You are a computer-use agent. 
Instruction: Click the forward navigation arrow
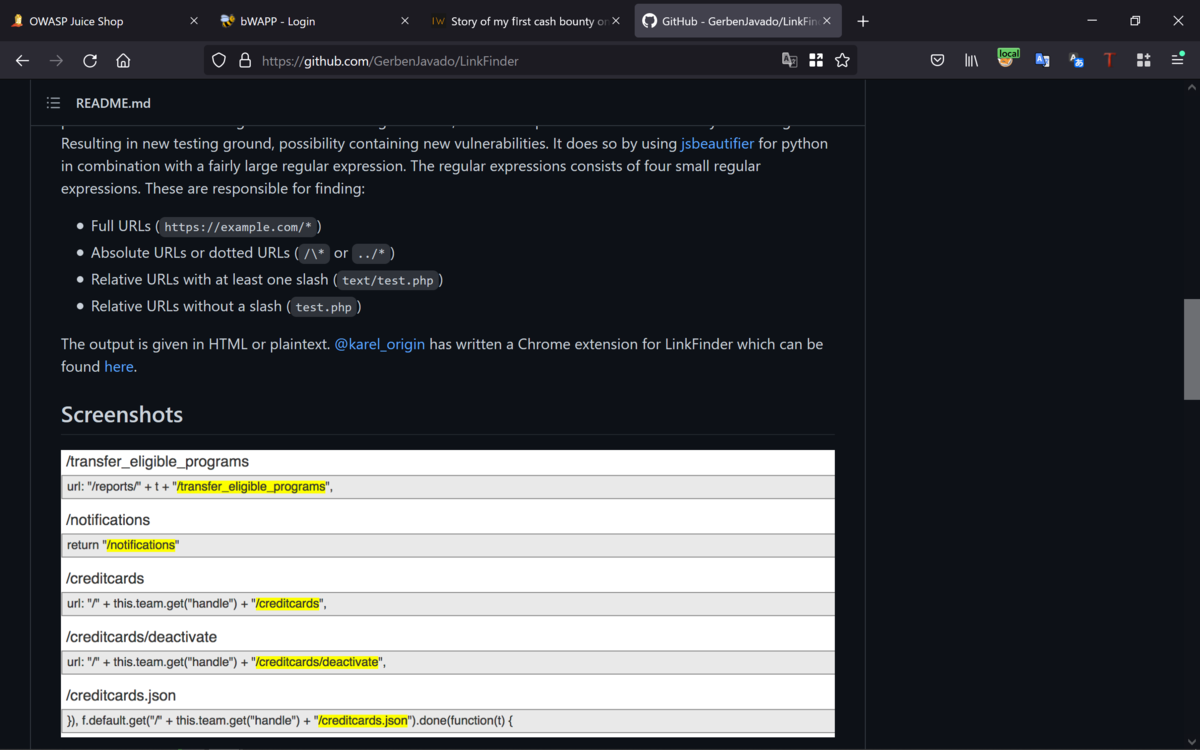[56, 60]
